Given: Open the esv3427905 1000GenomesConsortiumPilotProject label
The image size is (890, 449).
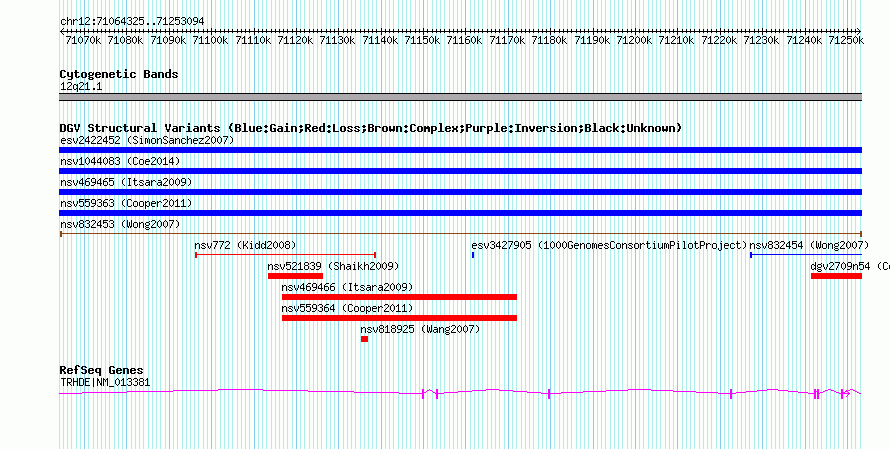Looking at the screenshot, I should tap(609, 245).
